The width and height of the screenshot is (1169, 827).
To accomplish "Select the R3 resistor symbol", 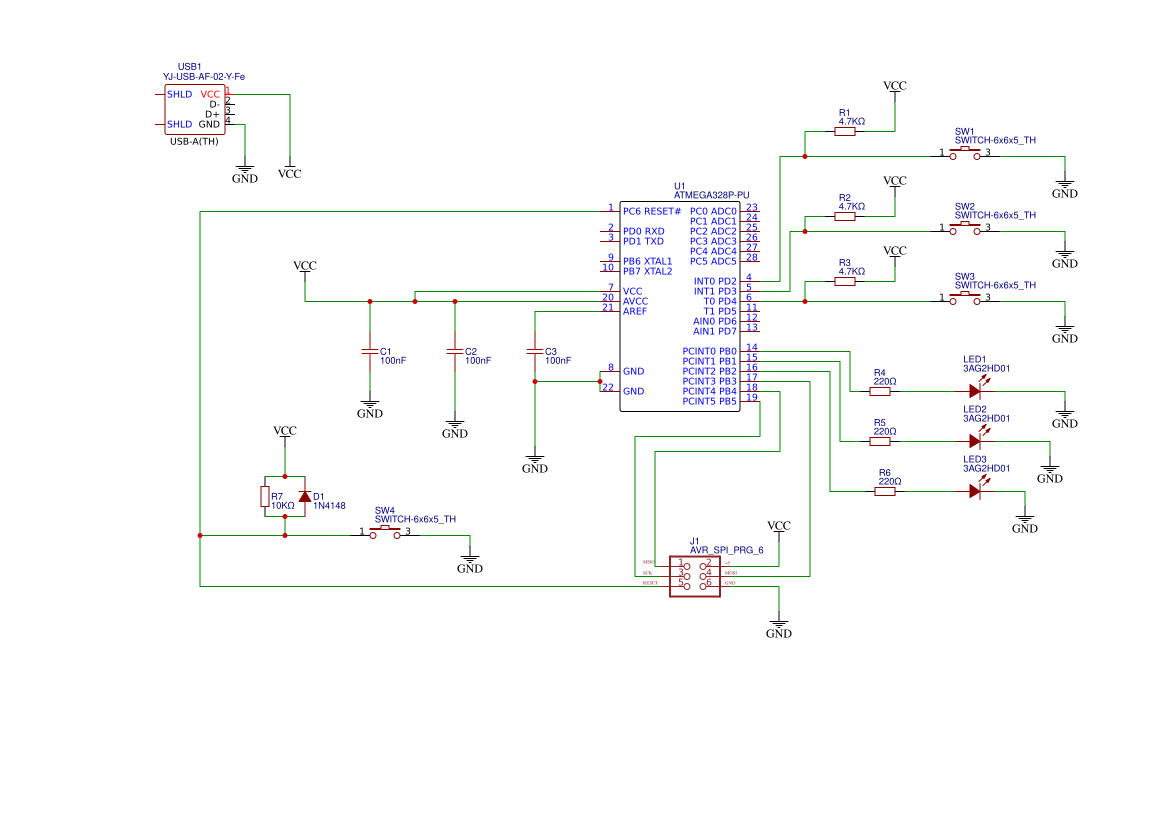I will click(x=845, y=281).
